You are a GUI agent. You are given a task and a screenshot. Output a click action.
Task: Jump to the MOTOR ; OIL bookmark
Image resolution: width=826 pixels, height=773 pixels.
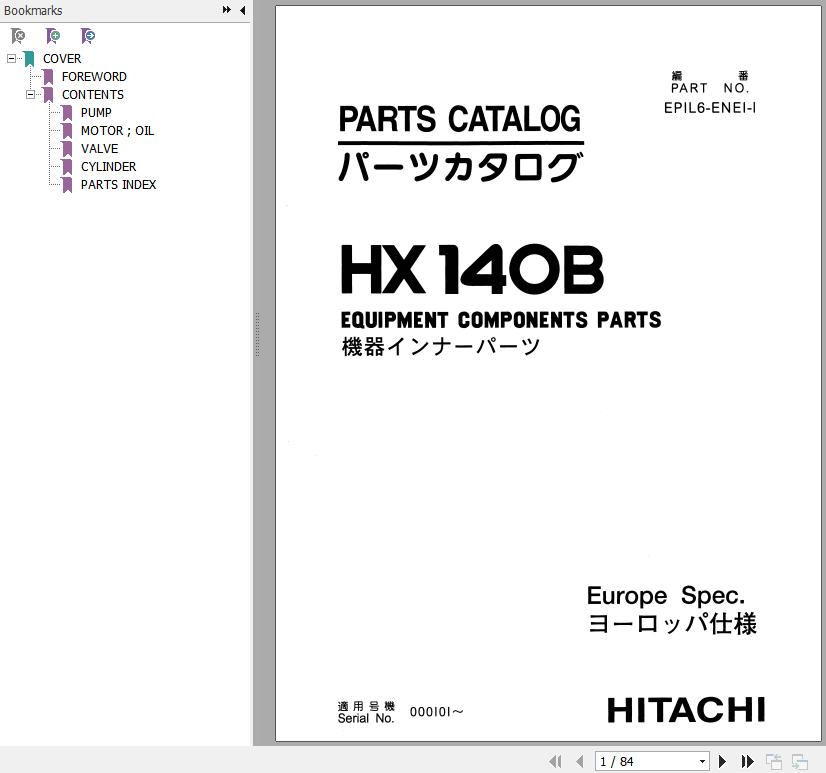tap(117, 131)
